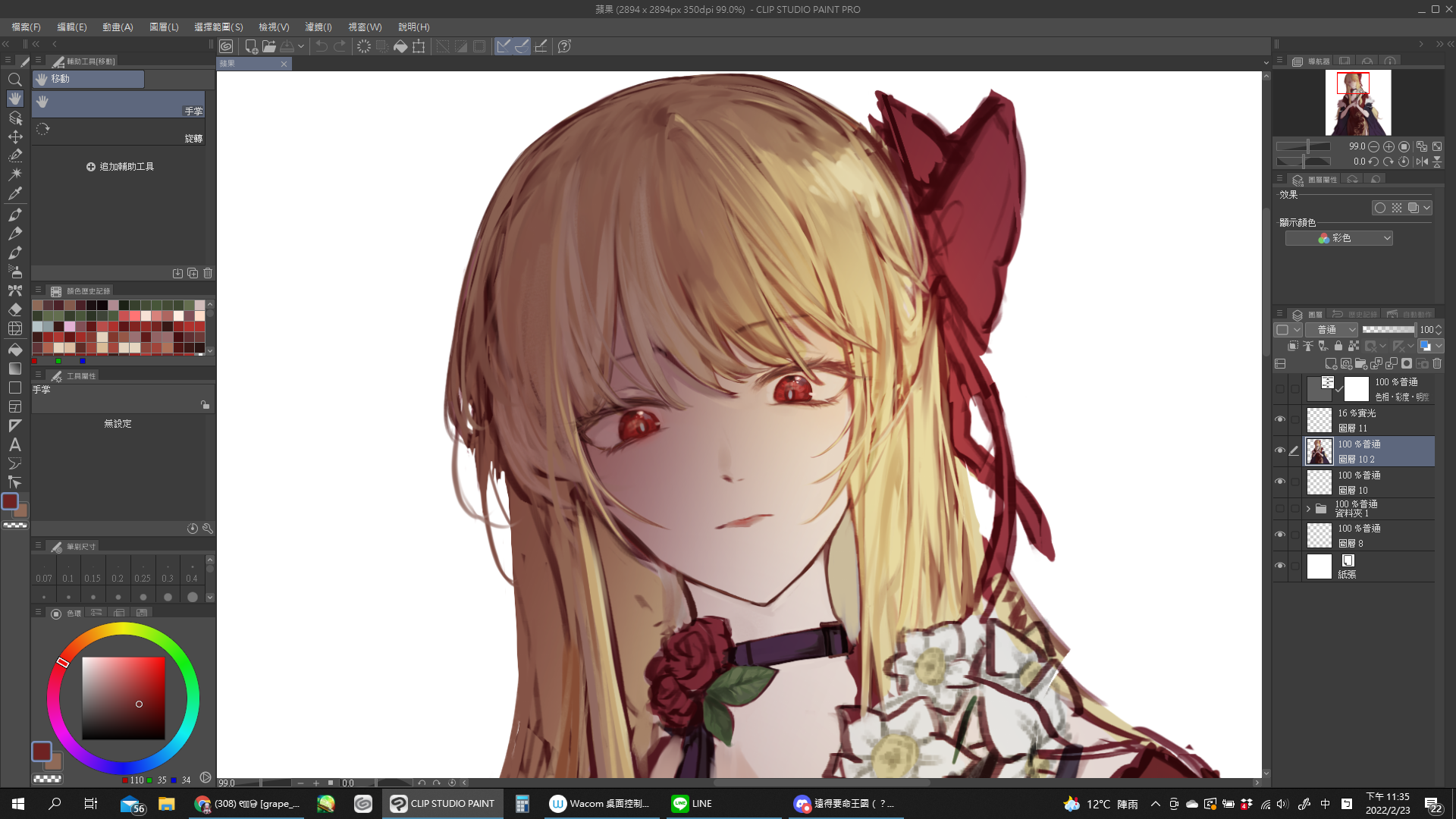Toggle snap to special ruler

click(522, 46)
